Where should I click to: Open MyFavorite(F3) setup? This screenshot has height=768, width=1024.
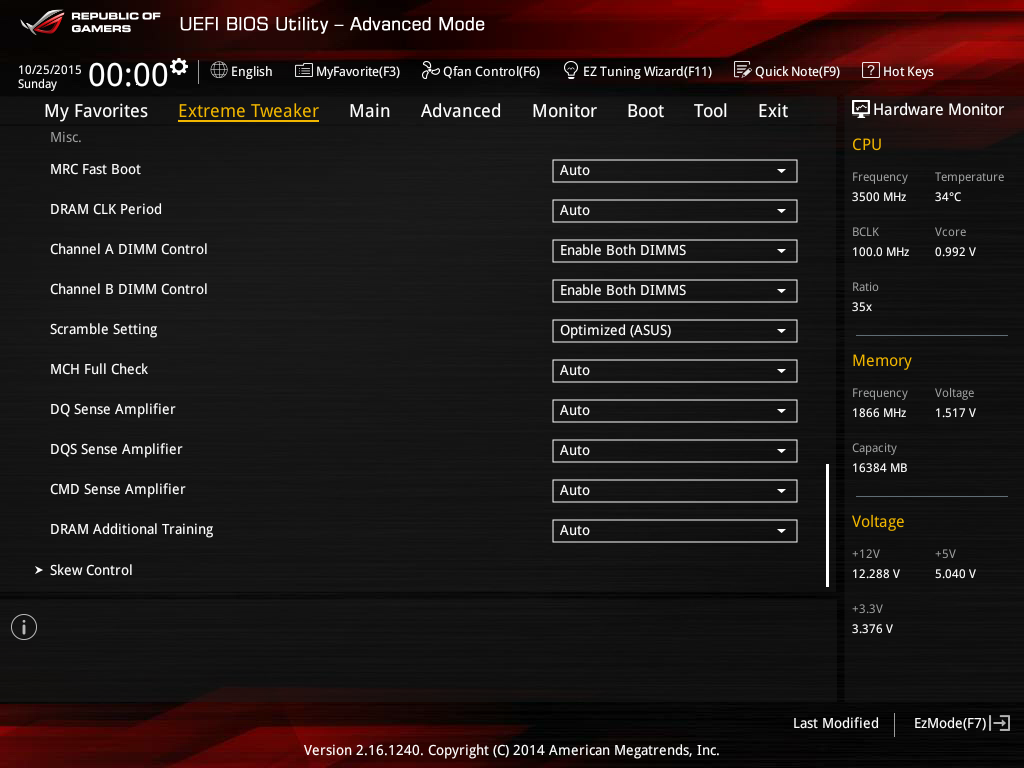tap(347, 71)
